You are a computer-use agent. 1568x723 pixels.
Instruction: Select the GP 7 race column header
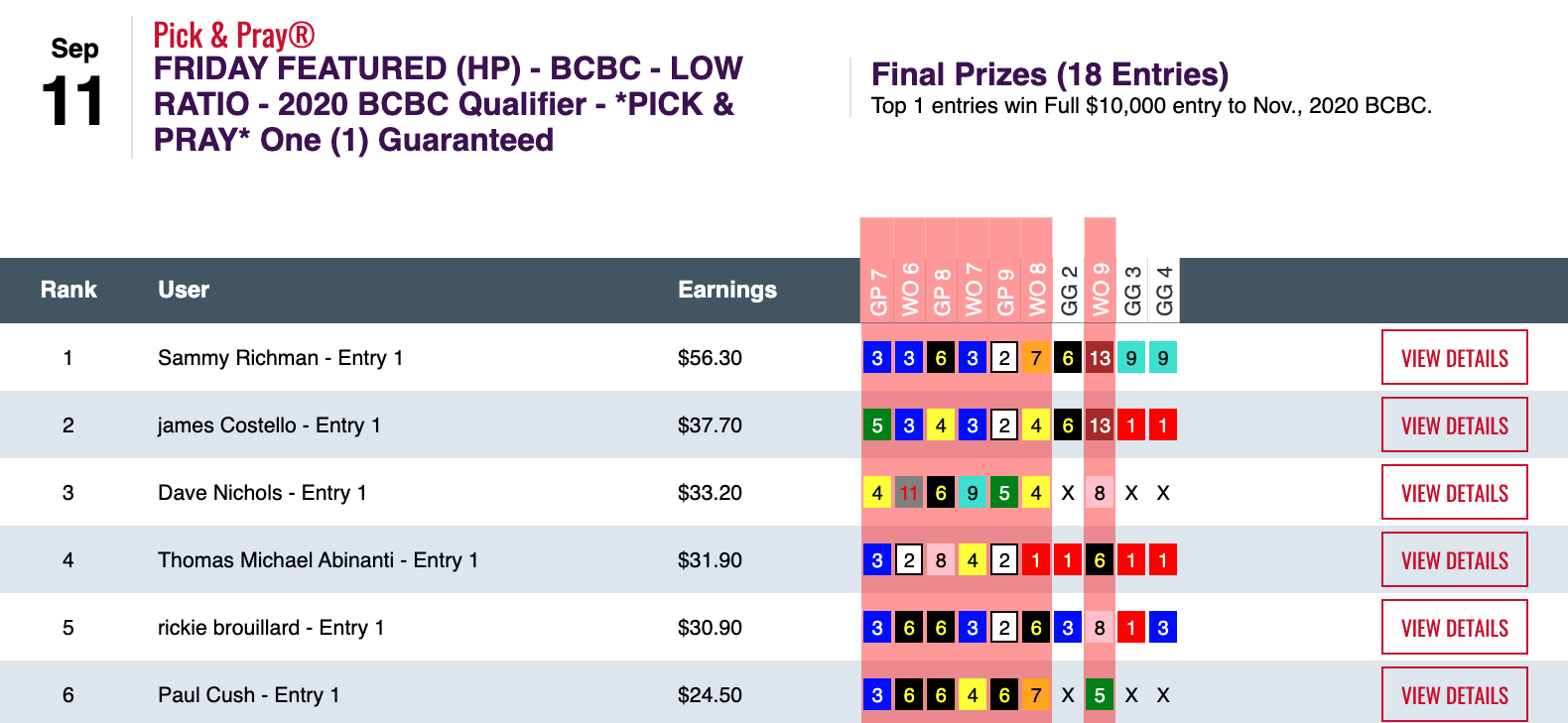(877, 292)
